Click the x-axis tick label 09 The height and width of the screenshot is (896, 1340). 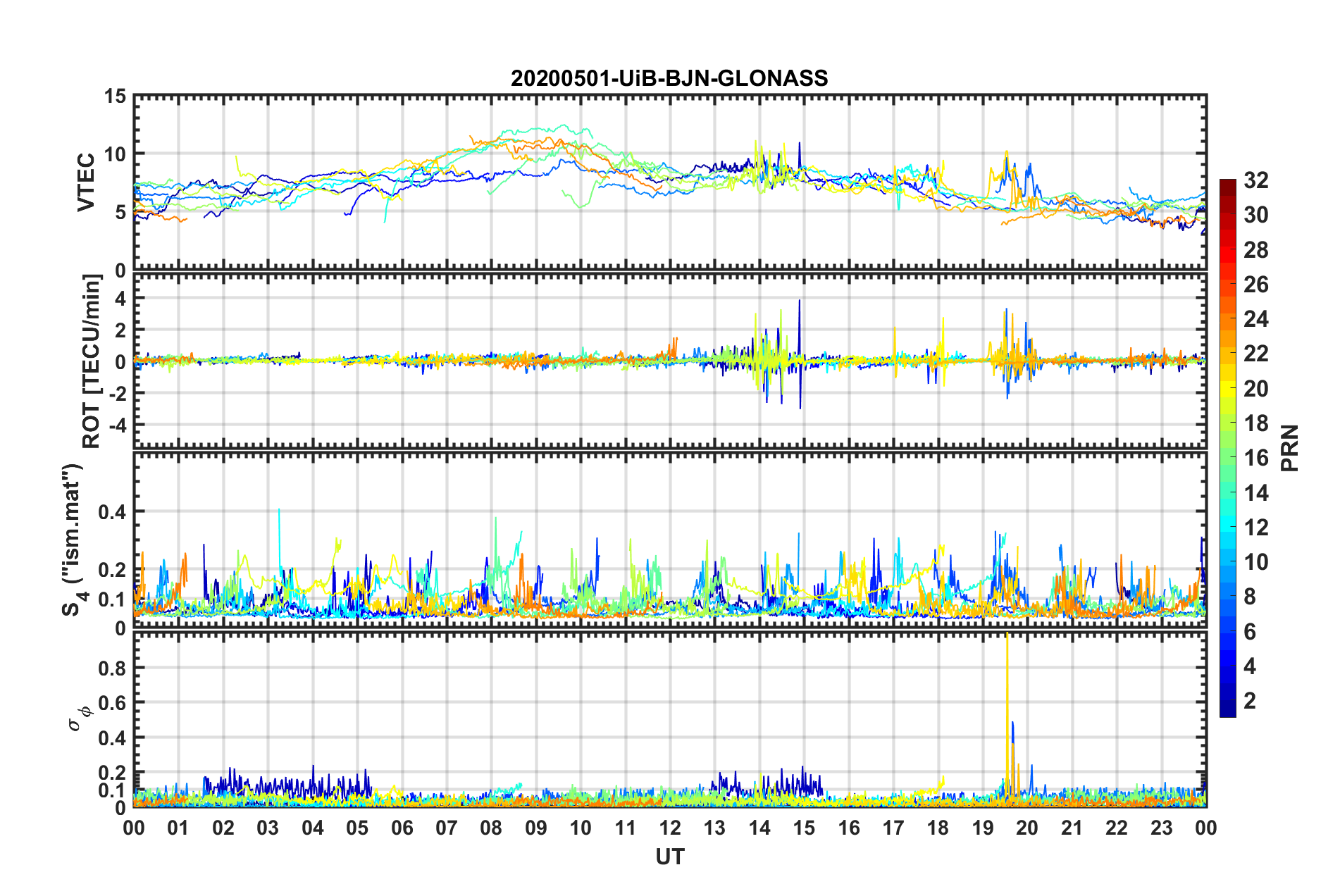point(536,828)
